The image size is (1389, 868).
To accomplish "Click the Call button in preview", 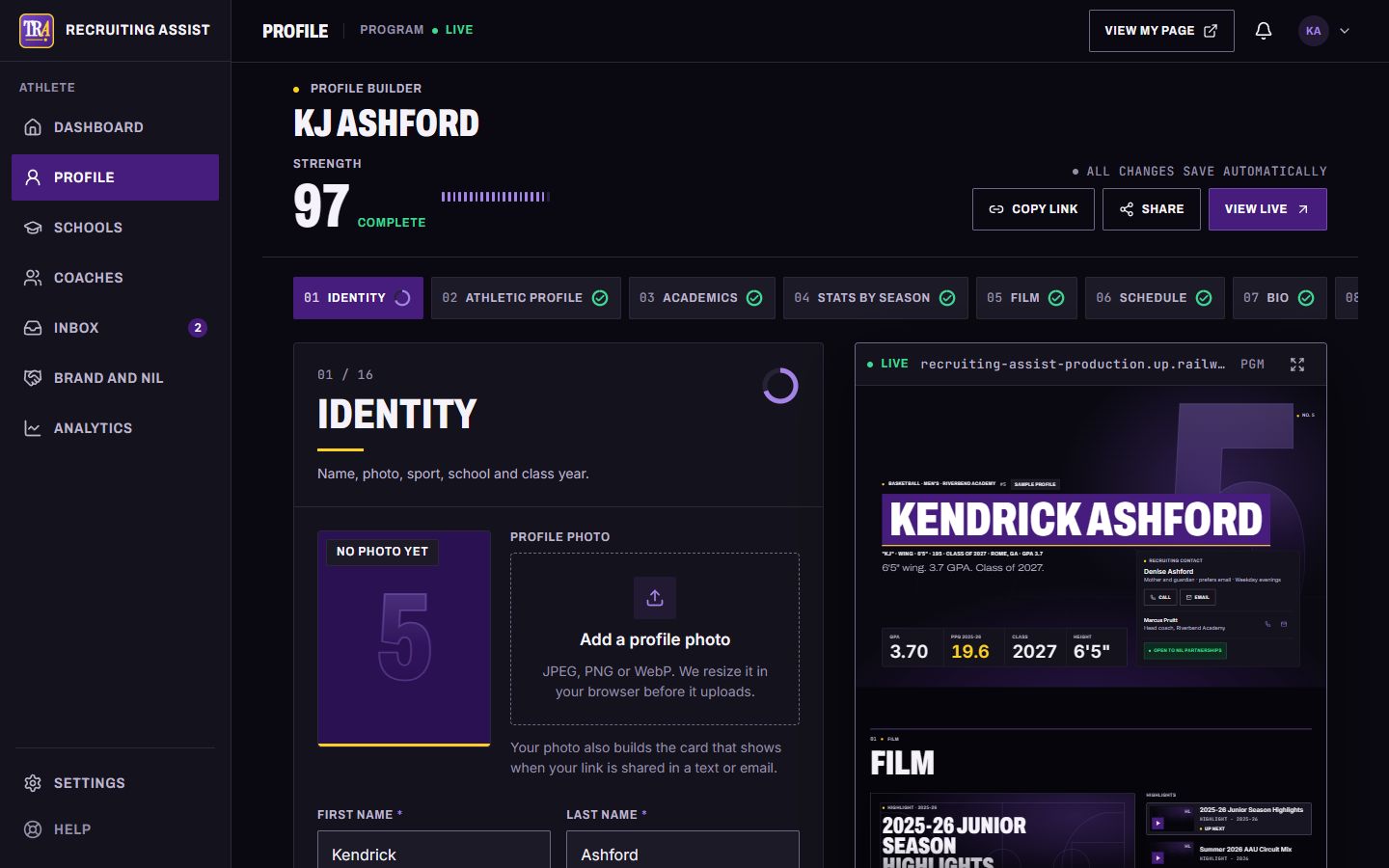I will coord(1160,597).
